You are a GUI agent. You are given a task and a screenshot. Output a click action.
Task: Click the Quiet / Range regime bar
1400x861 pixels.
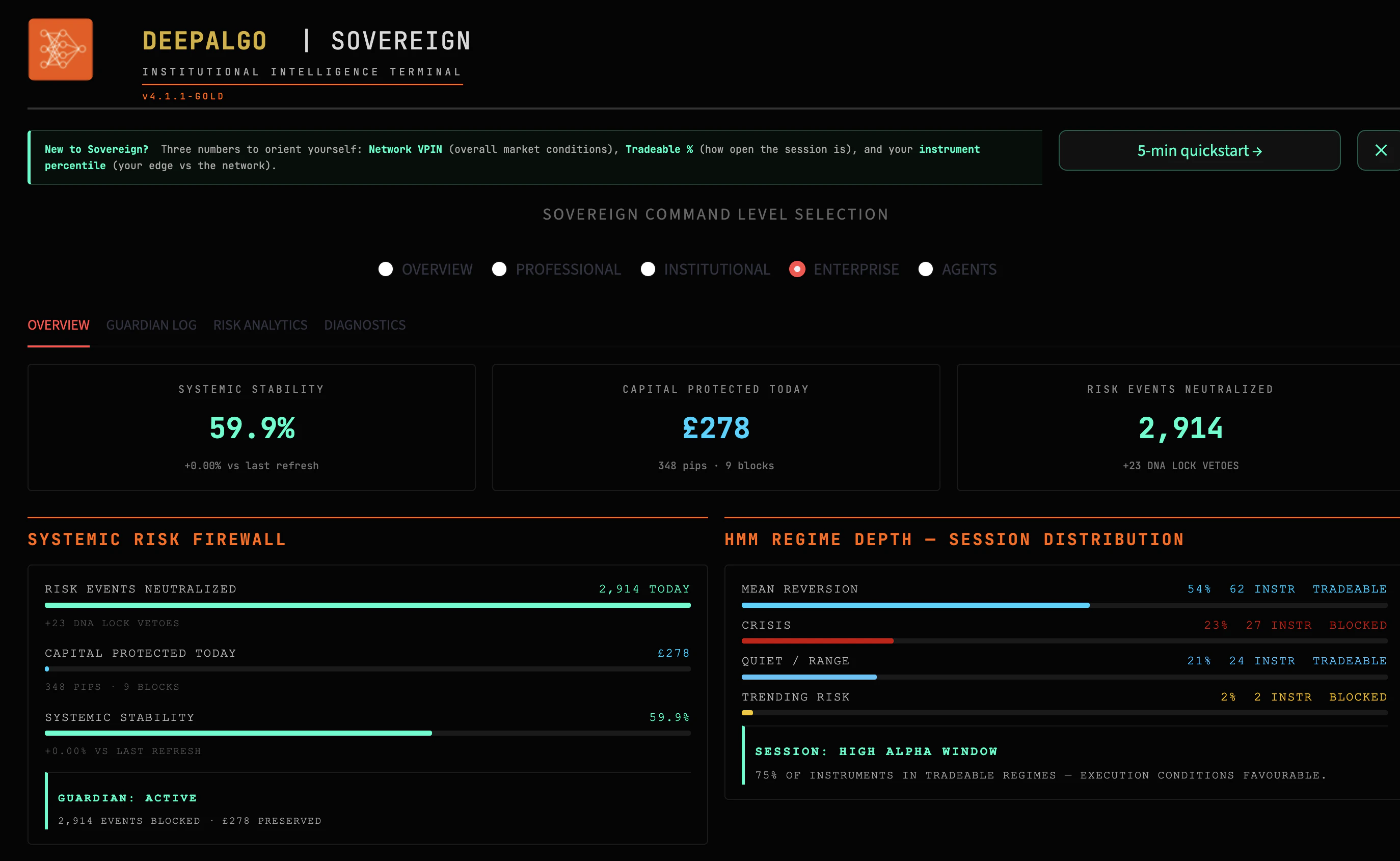pos(1064,677)
